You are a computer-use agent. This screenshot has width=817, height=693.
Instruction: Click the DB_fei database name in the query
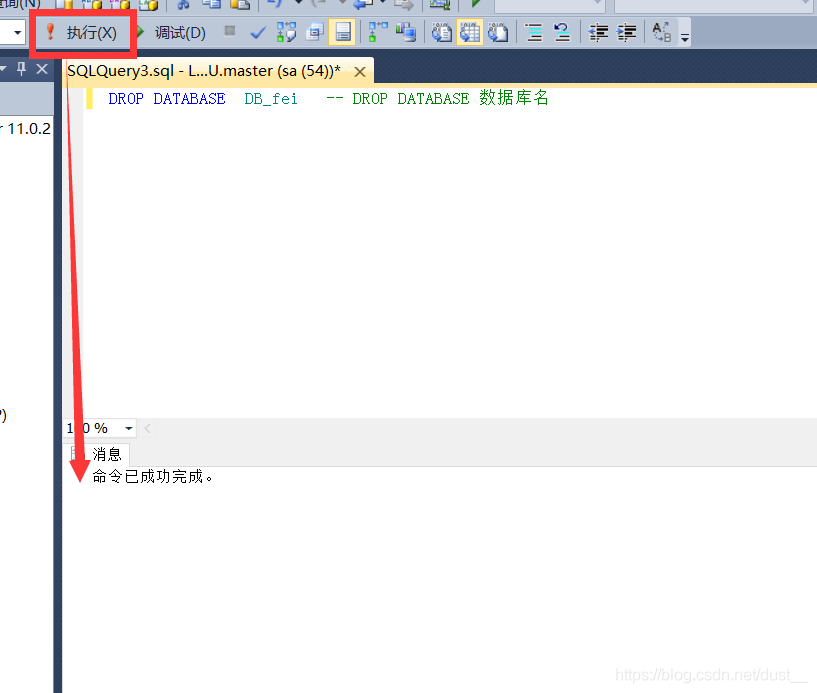(271, 99)
